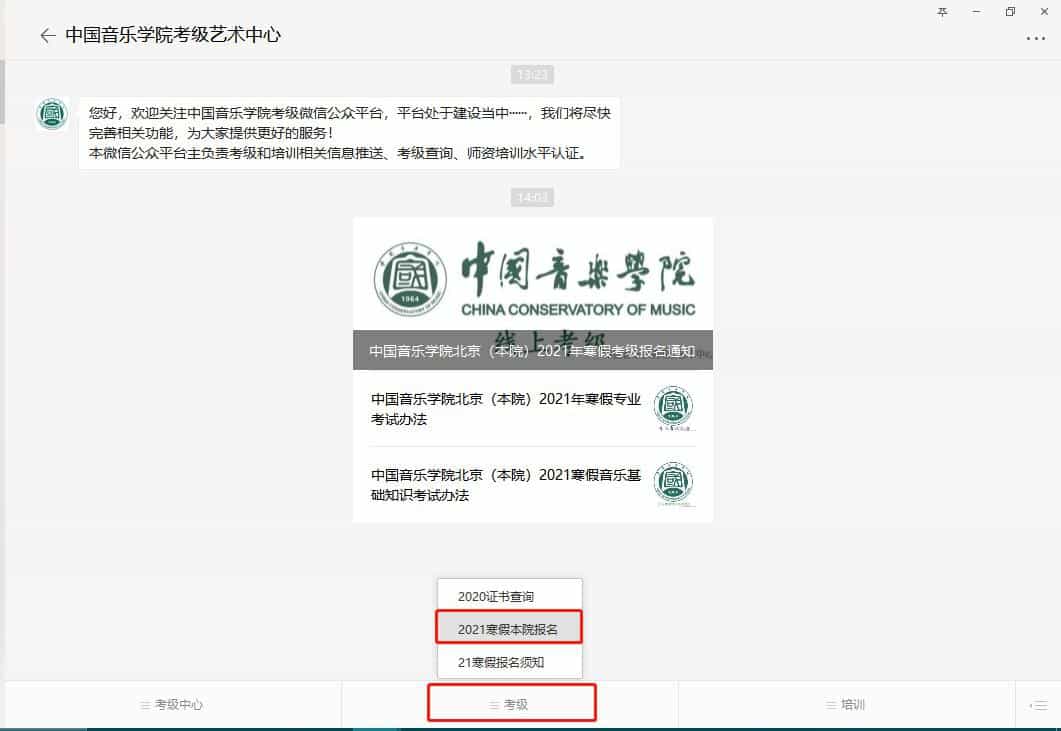Open the three-dot more options menu
This screenshot has width=1061, height=731.
click(1035, 39)
